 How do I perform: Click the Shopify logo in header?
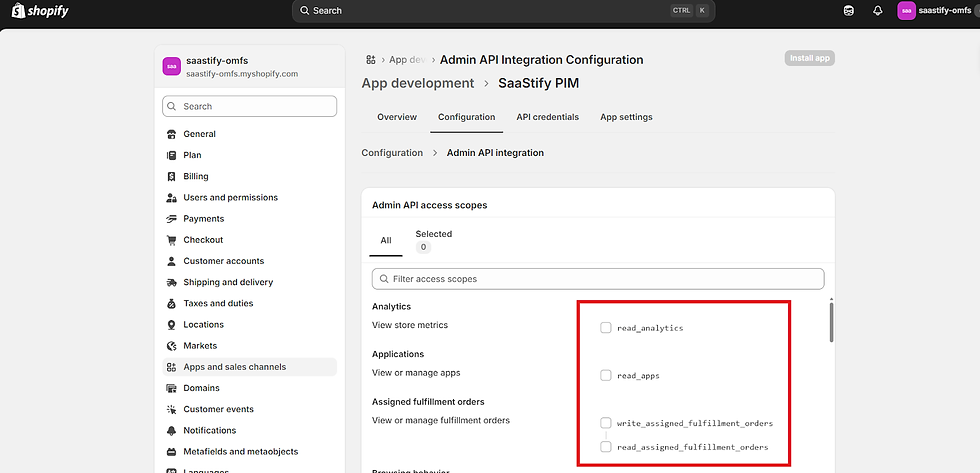41,11
